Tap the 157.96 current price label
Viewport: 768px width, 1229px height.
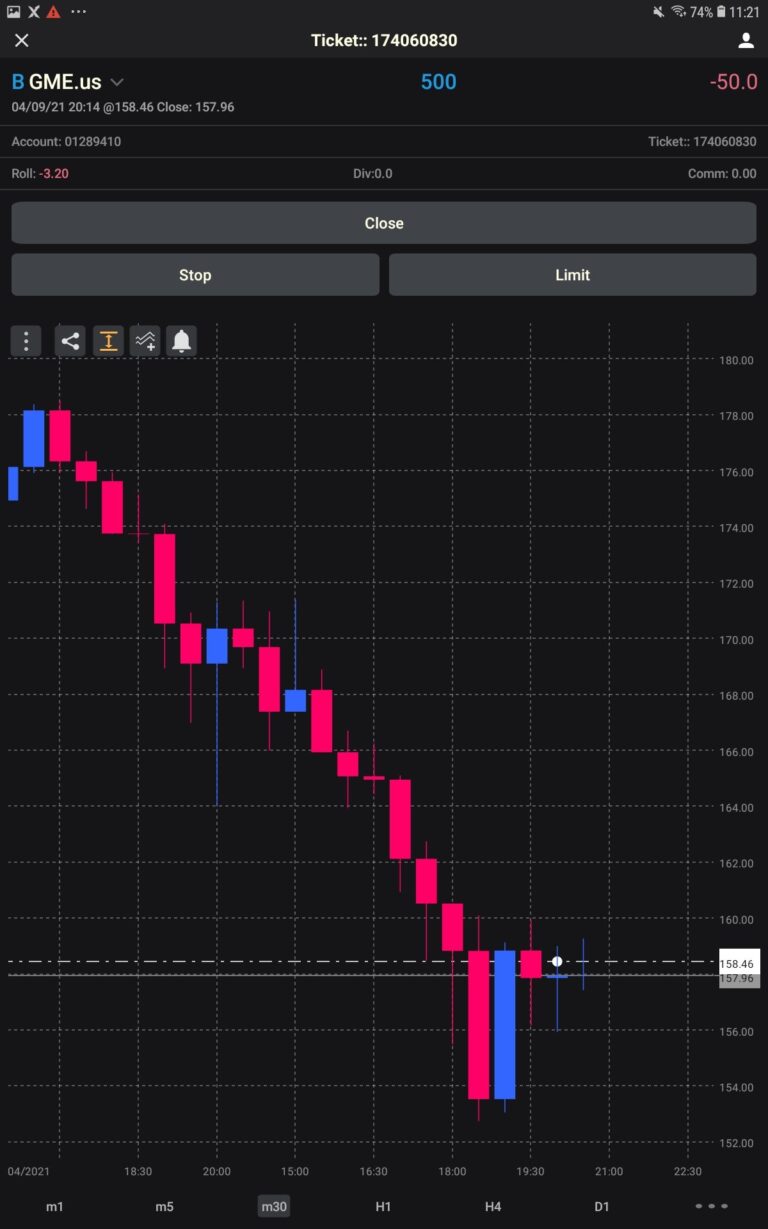[x=738, y=979]
